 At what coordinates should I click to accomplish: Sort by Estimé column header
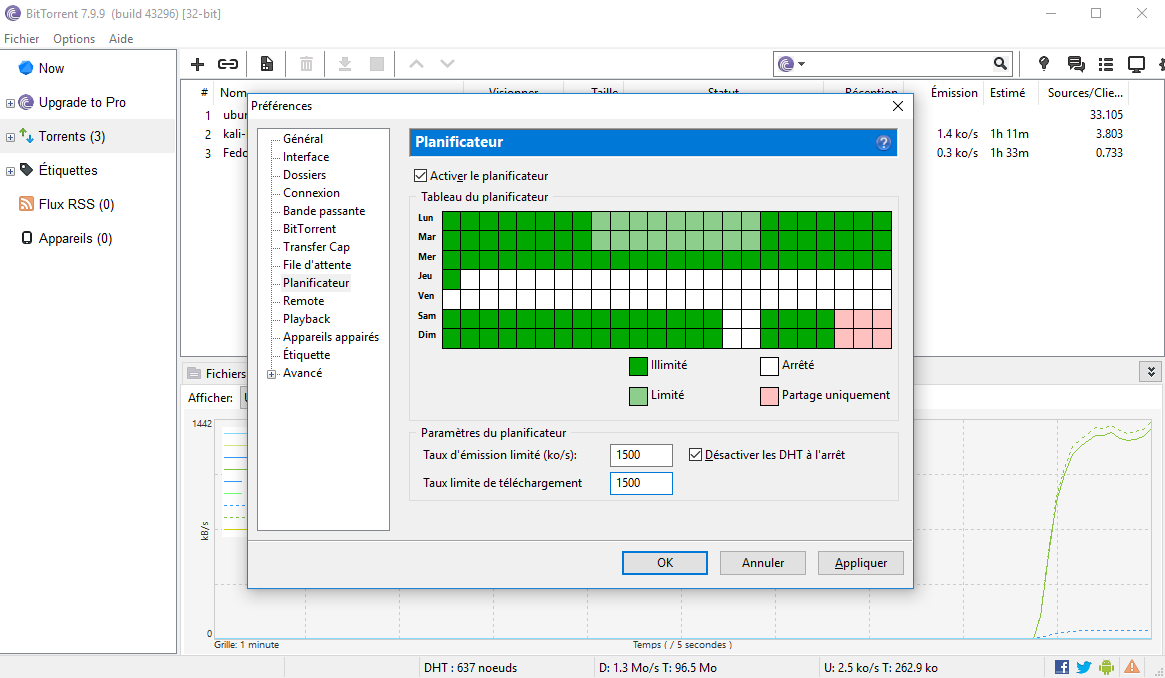pyautogui.click(x=1007, y=93)
